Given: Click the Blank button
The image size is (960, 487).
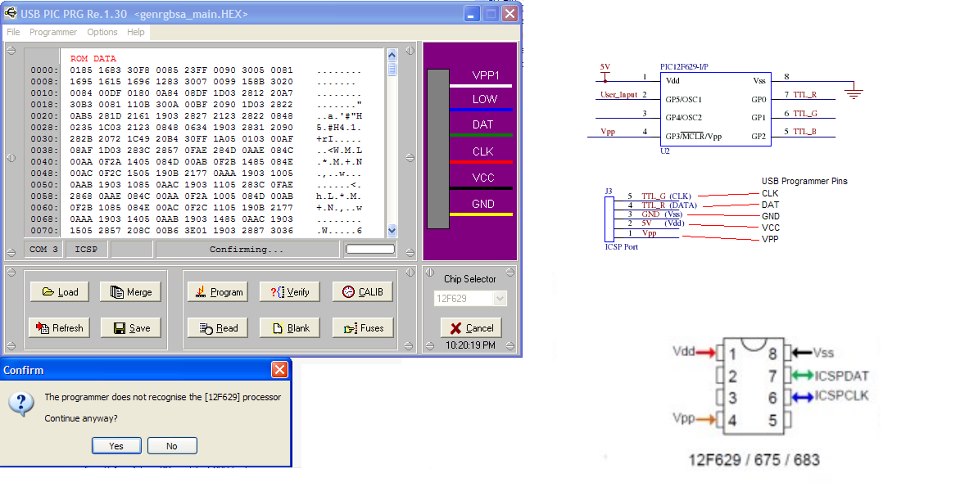Looking at the screenshot, I should 290,328.
